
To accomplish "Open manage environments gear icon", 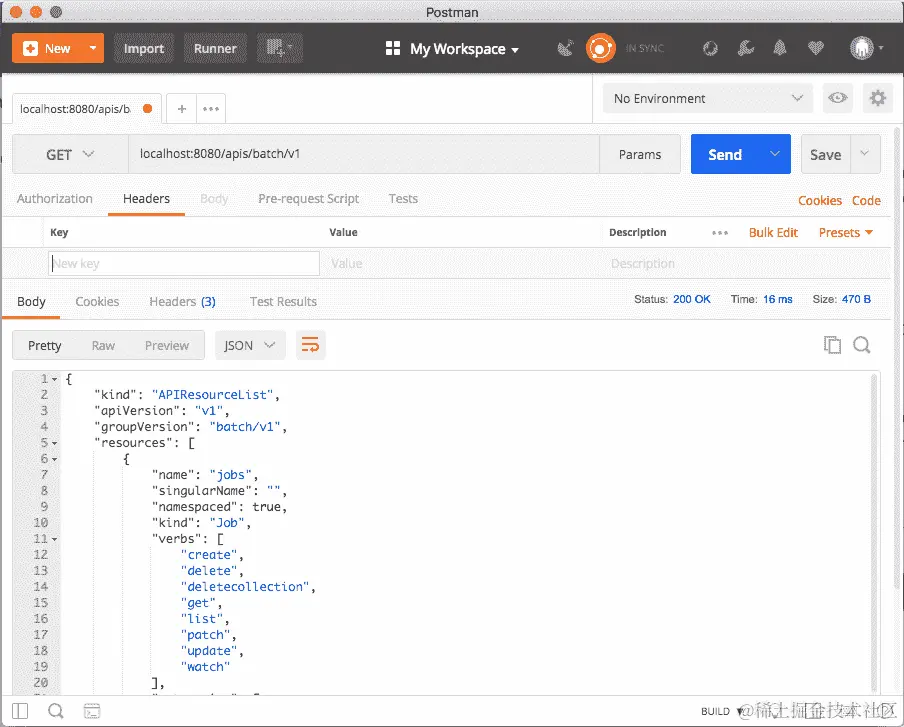I will click(x=877, y=98).
